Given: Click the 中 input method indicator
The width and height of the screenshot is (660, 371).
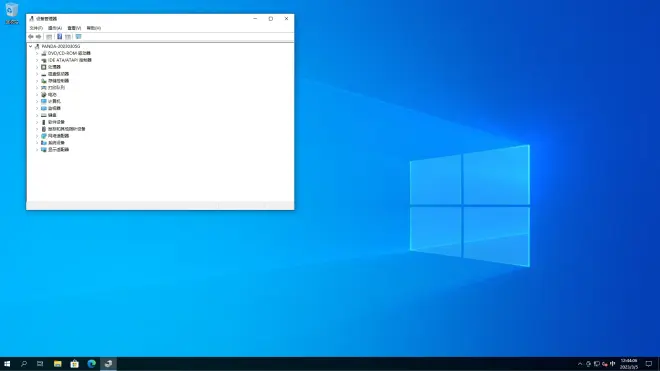Looking at the screenshot, I should tap(612, 364).
